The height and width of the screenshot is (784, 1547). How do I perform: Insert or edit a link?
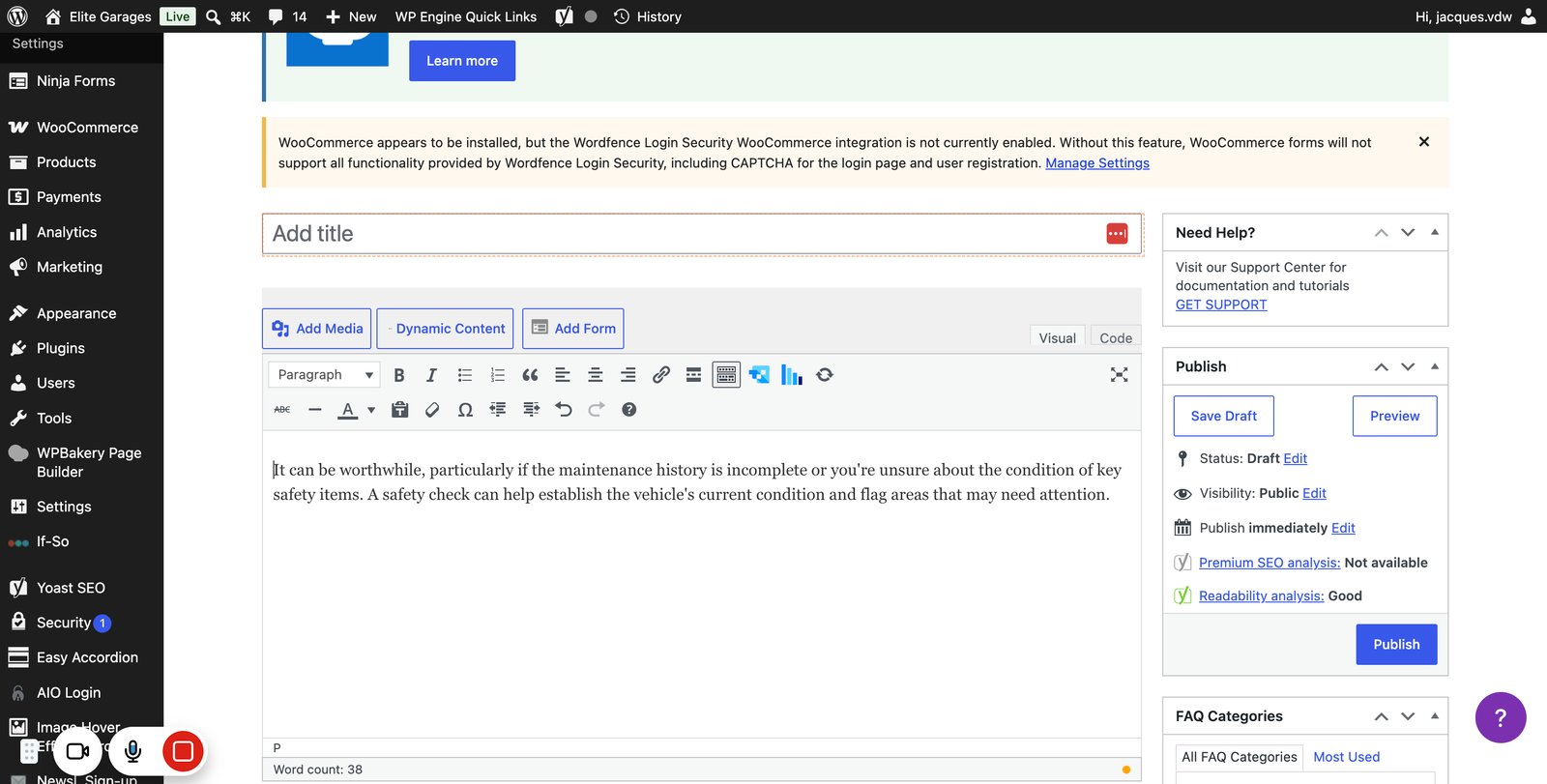661,375
